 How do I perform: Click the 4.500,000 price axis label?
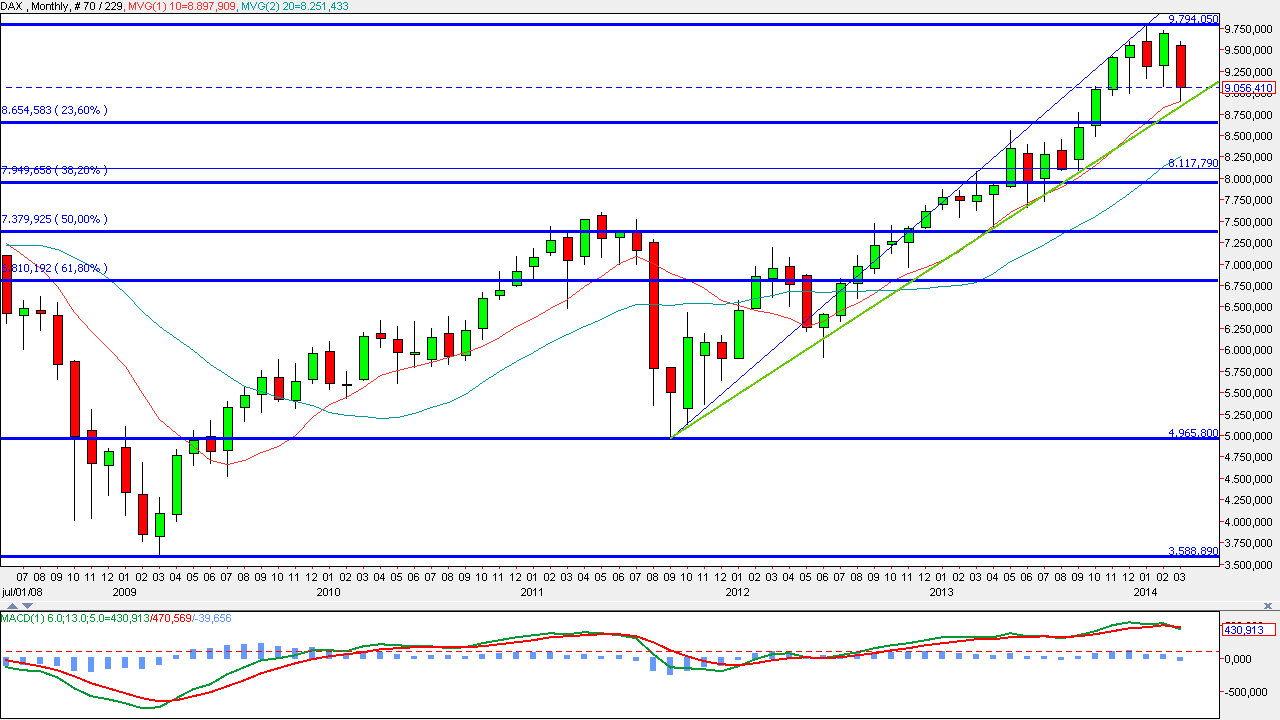click(x=1250, y=479)
